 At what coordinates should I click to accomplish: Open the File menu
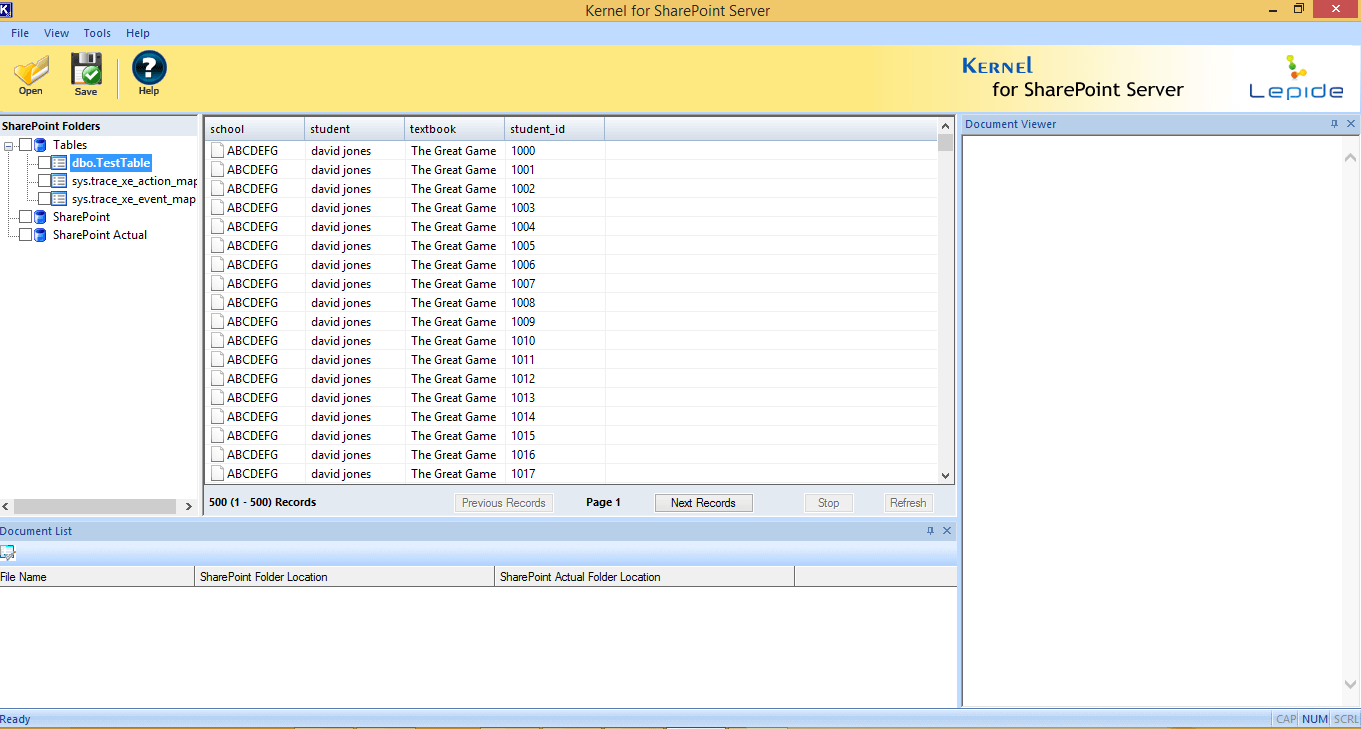click(20, 33)
